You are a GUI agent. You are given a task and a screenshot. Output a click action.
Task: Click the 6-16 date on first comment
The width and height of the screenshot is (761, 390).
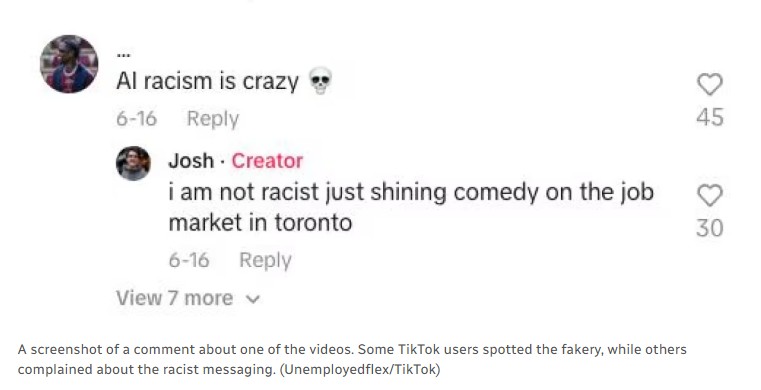tap(136, 118)
